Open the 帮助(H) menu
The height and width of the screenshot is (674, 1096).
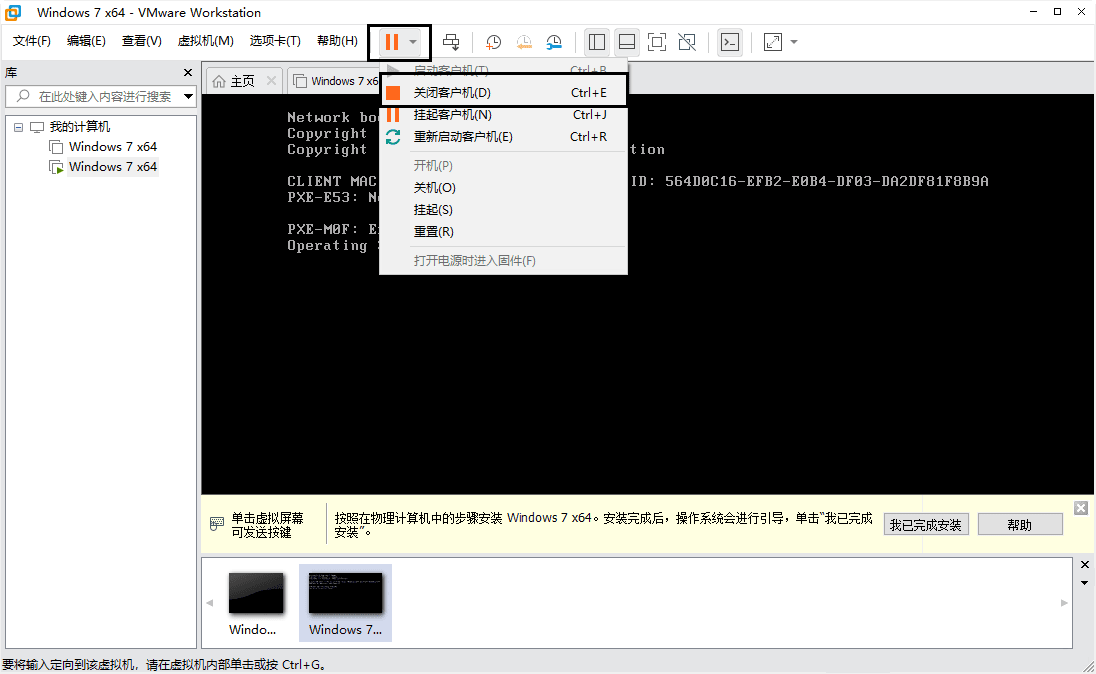[x=337, y=41]
